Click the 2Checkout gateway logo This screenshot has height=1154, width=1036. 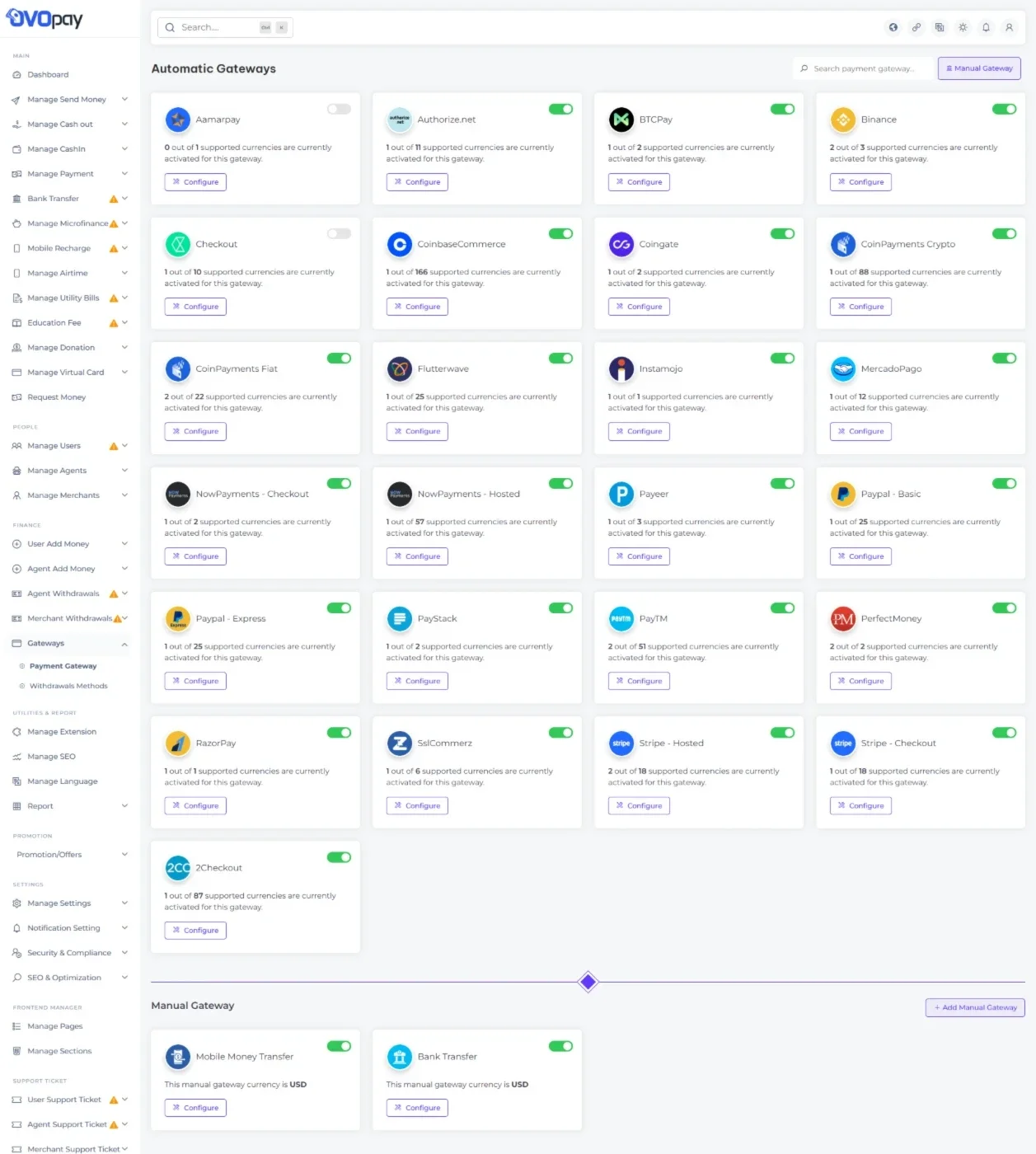pyautogui.click(x=177, y=868)
